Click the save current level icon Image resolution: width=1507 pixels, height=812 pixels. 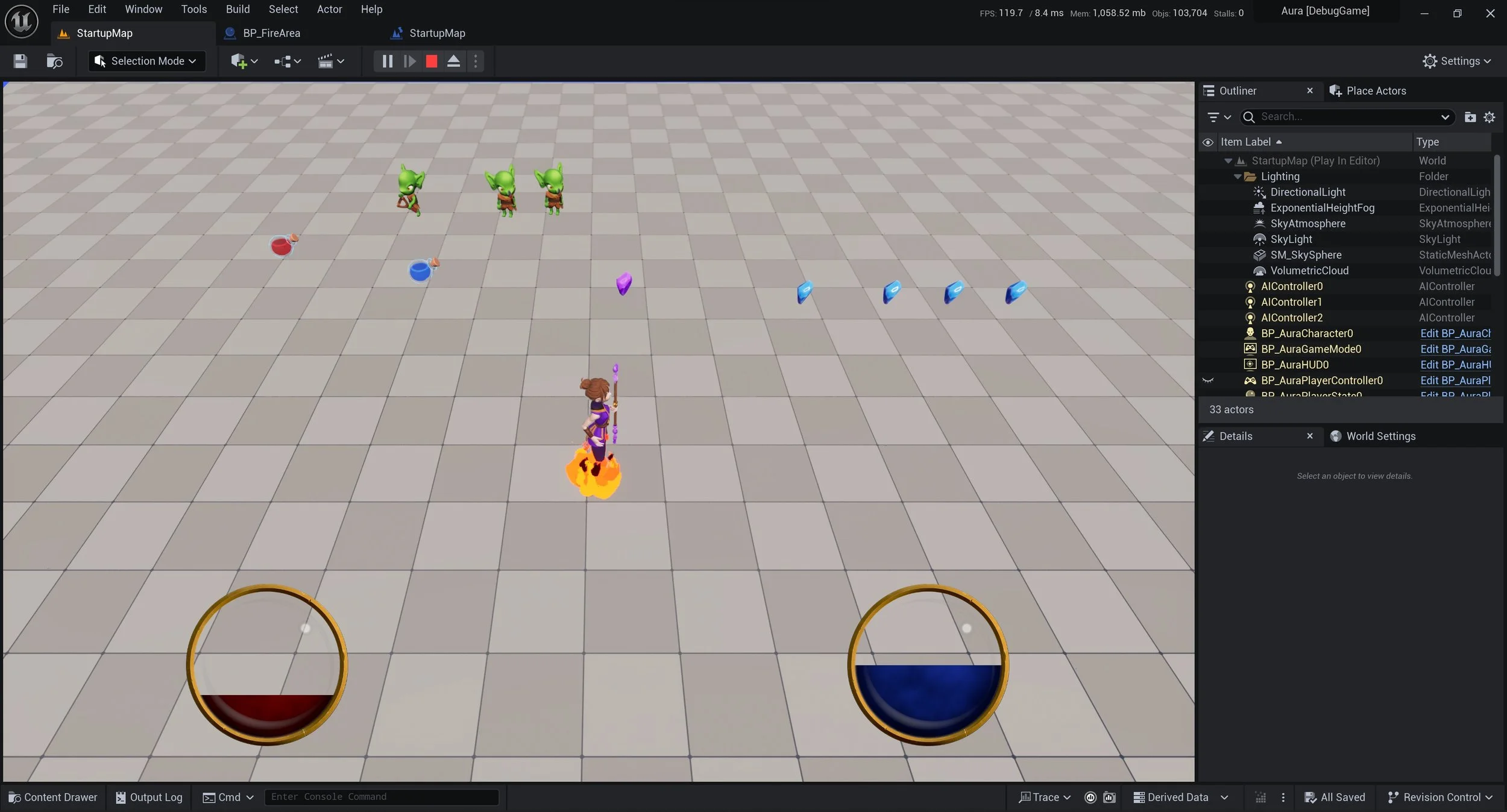point(20,61)
